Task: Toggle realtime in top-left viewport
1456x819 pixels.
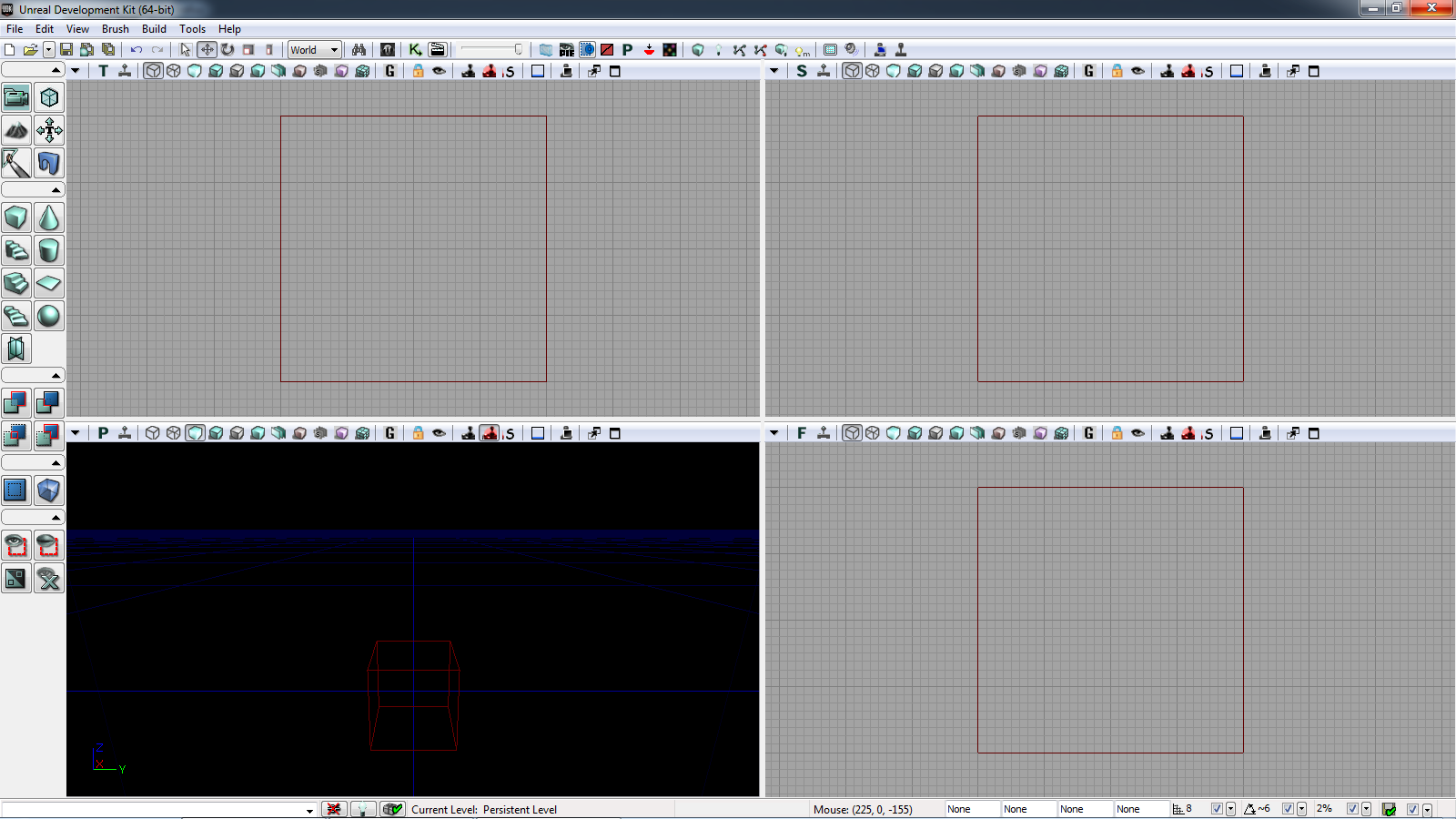Action: (x=125, y=71)
